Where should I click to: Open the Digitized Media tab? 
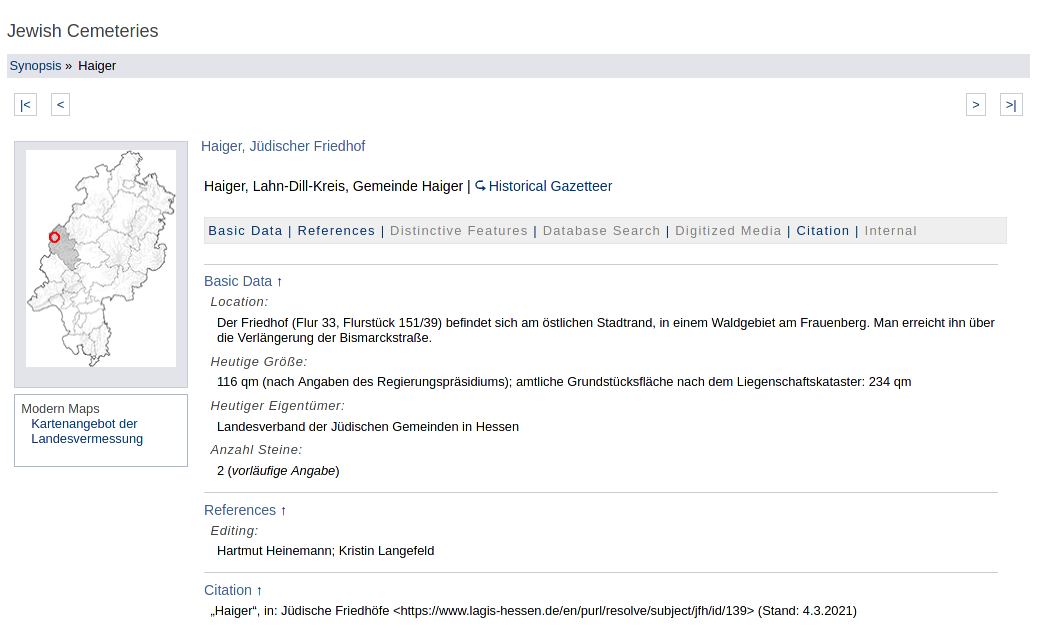728,231
